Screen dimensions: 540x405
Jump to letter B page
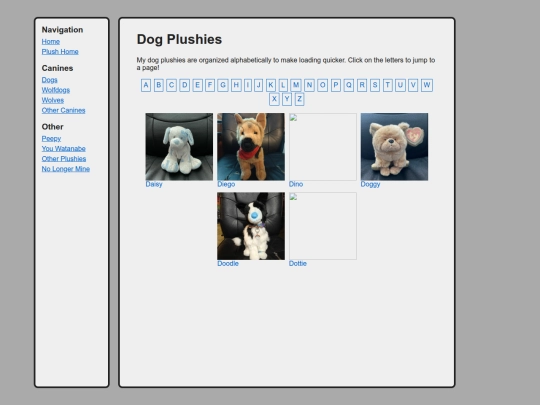(159, 85)
